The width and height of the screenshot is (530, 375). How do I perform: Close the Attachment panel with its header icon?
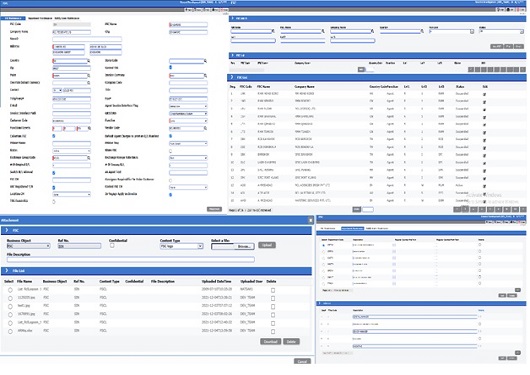click(311, 220)
